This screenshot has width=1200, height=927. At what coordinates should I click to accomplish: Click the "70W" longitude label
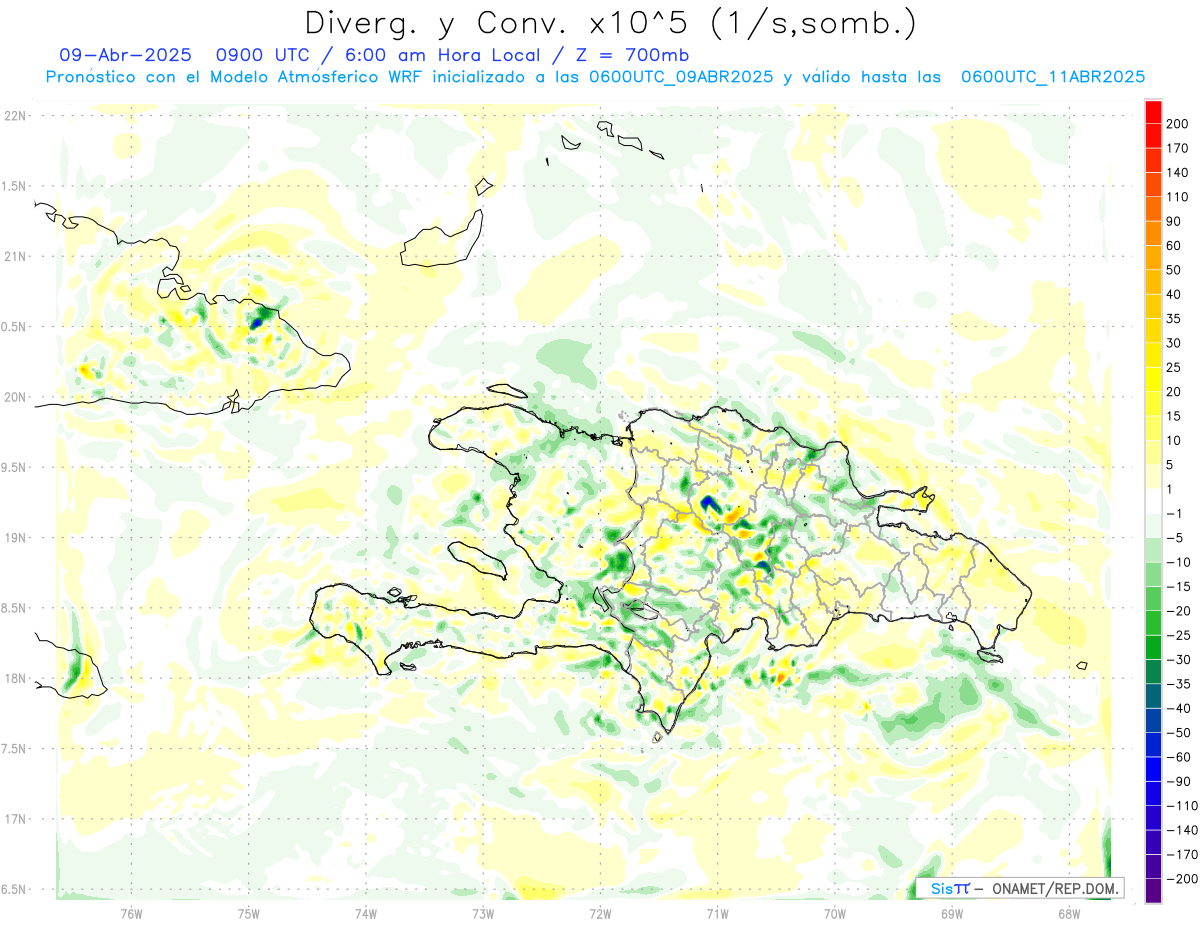[x=835, y=912]
